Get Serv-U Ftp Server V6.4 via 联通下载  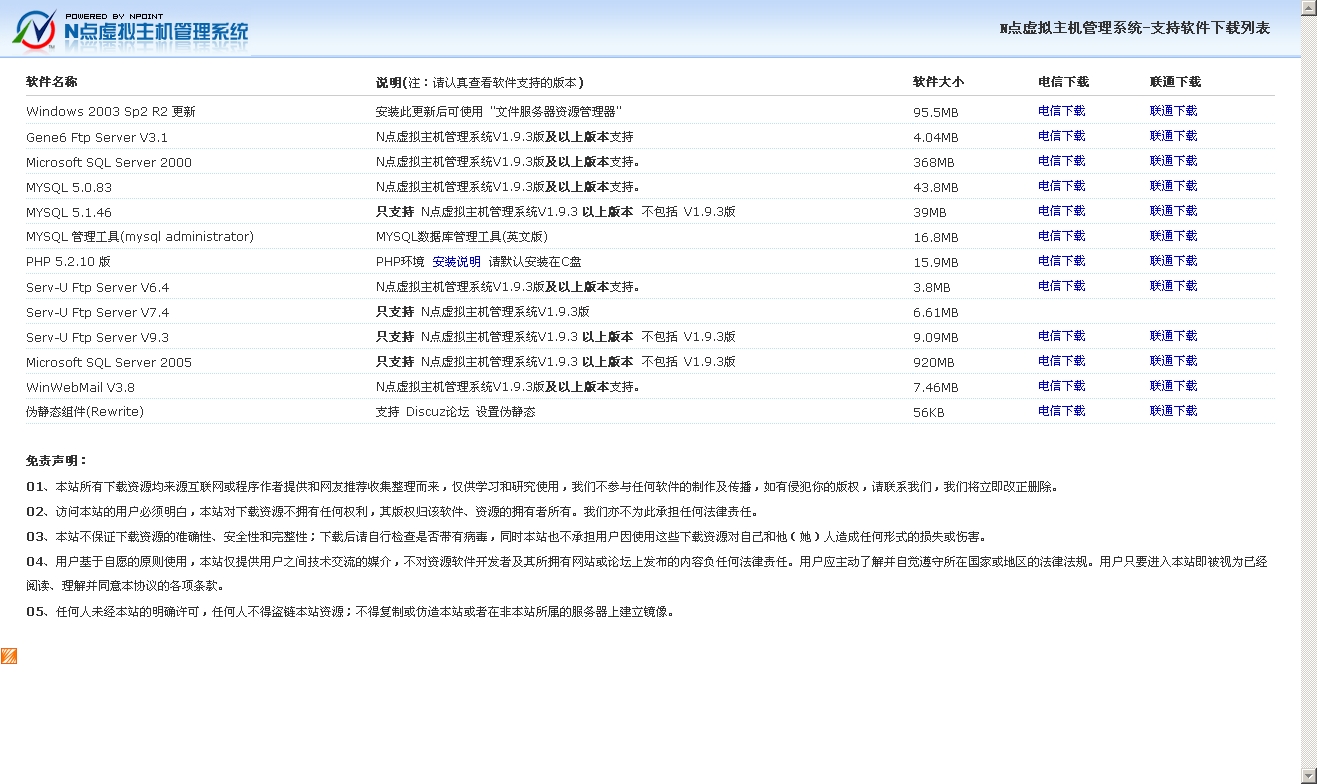pos(1173,286)
